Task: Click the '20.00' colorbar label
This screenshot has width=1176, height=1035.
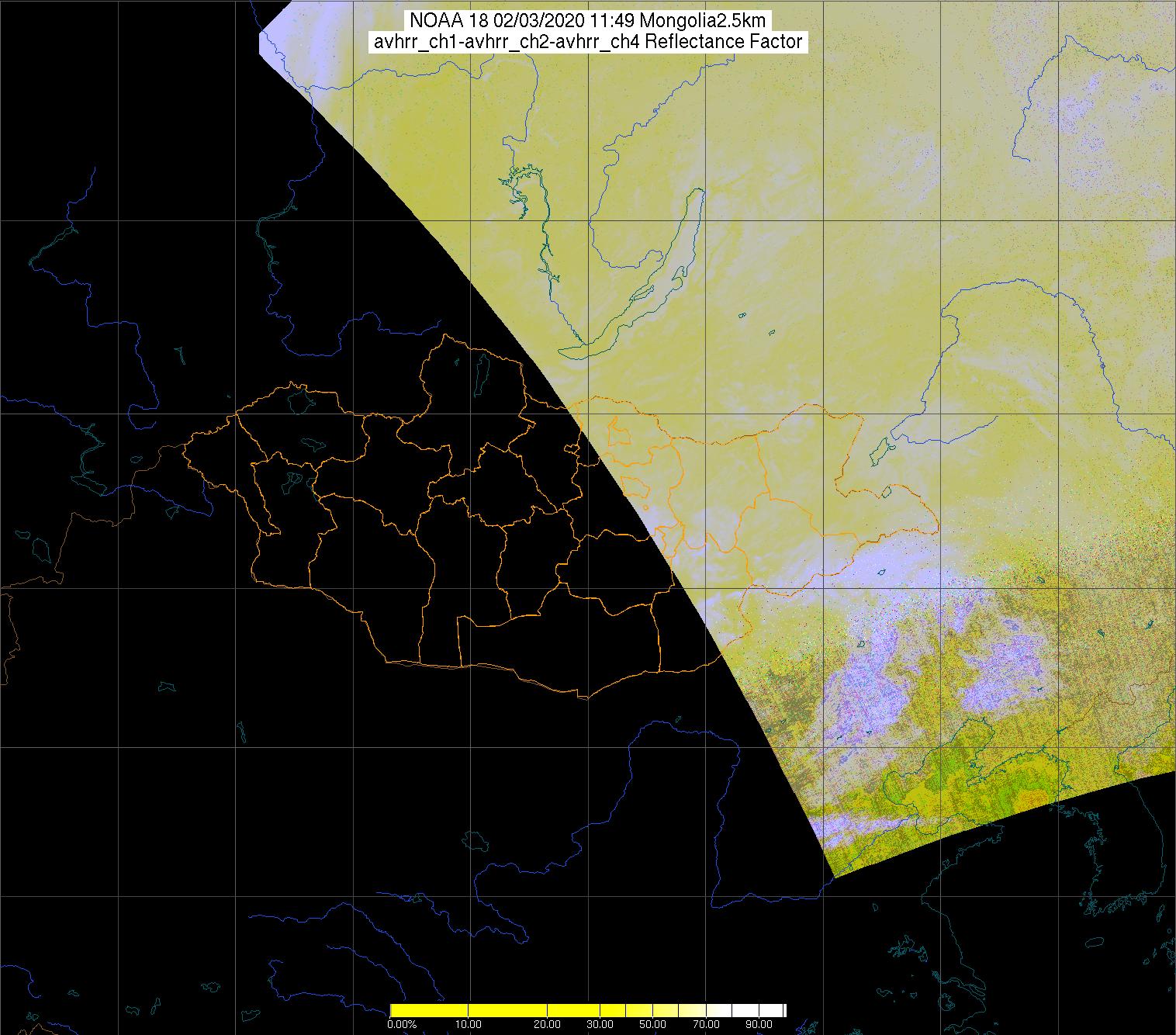Action: [x=547, y=1025]
